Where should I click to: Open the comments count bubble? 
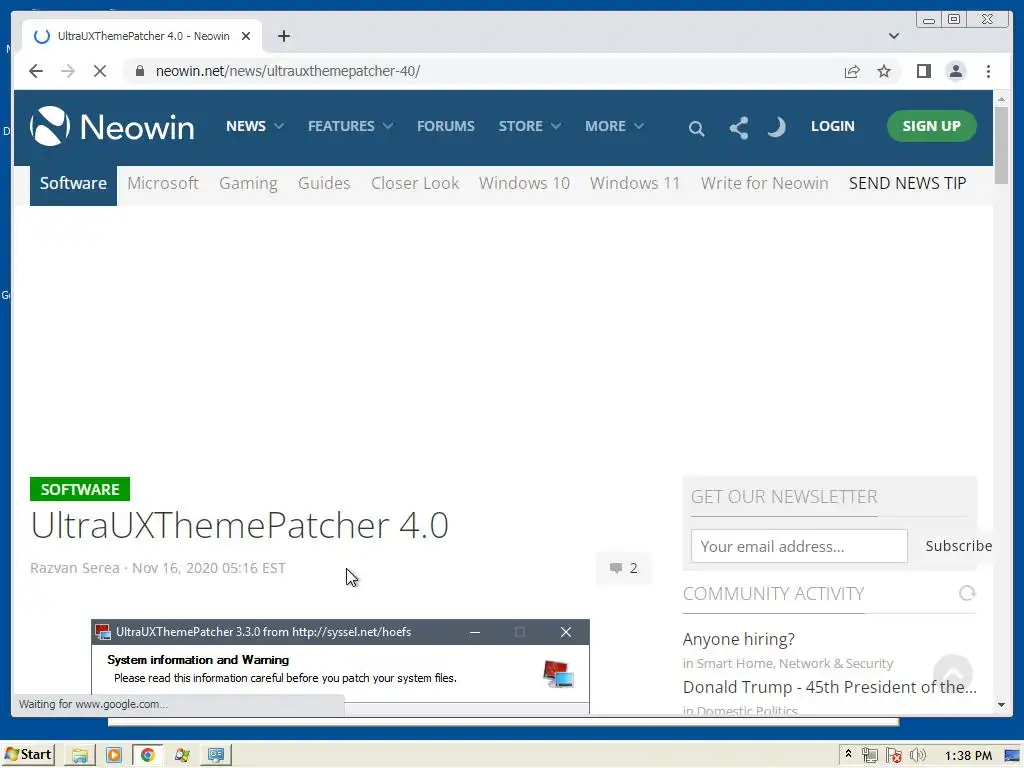(x=624, y=568)
